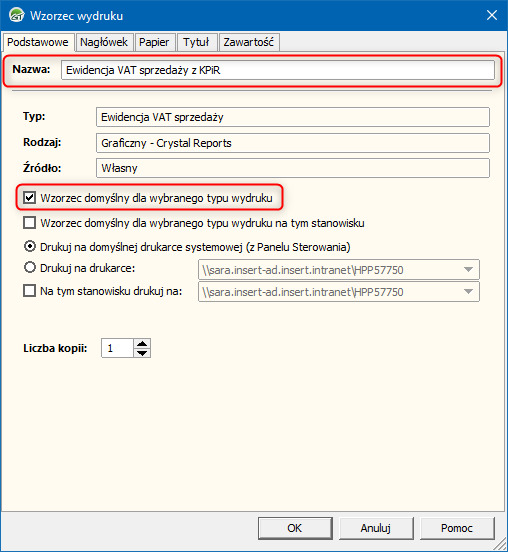
Task: Click the Subiekt GT app icon in title bar
Action: tap(17, 15)
